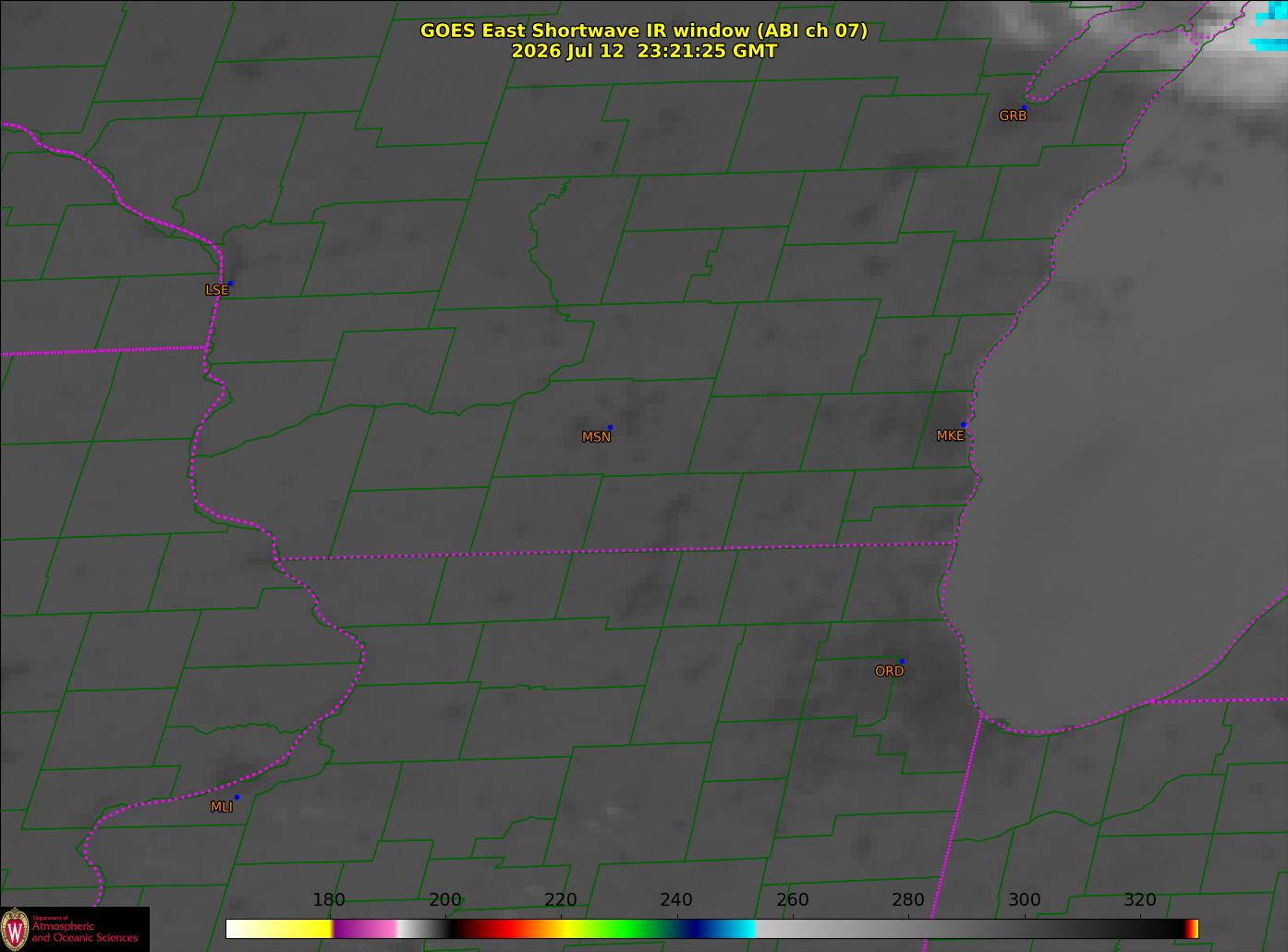Click Atmospheric and Oceanic Sciences text
1288x952 pixels.
pos(85,932)
